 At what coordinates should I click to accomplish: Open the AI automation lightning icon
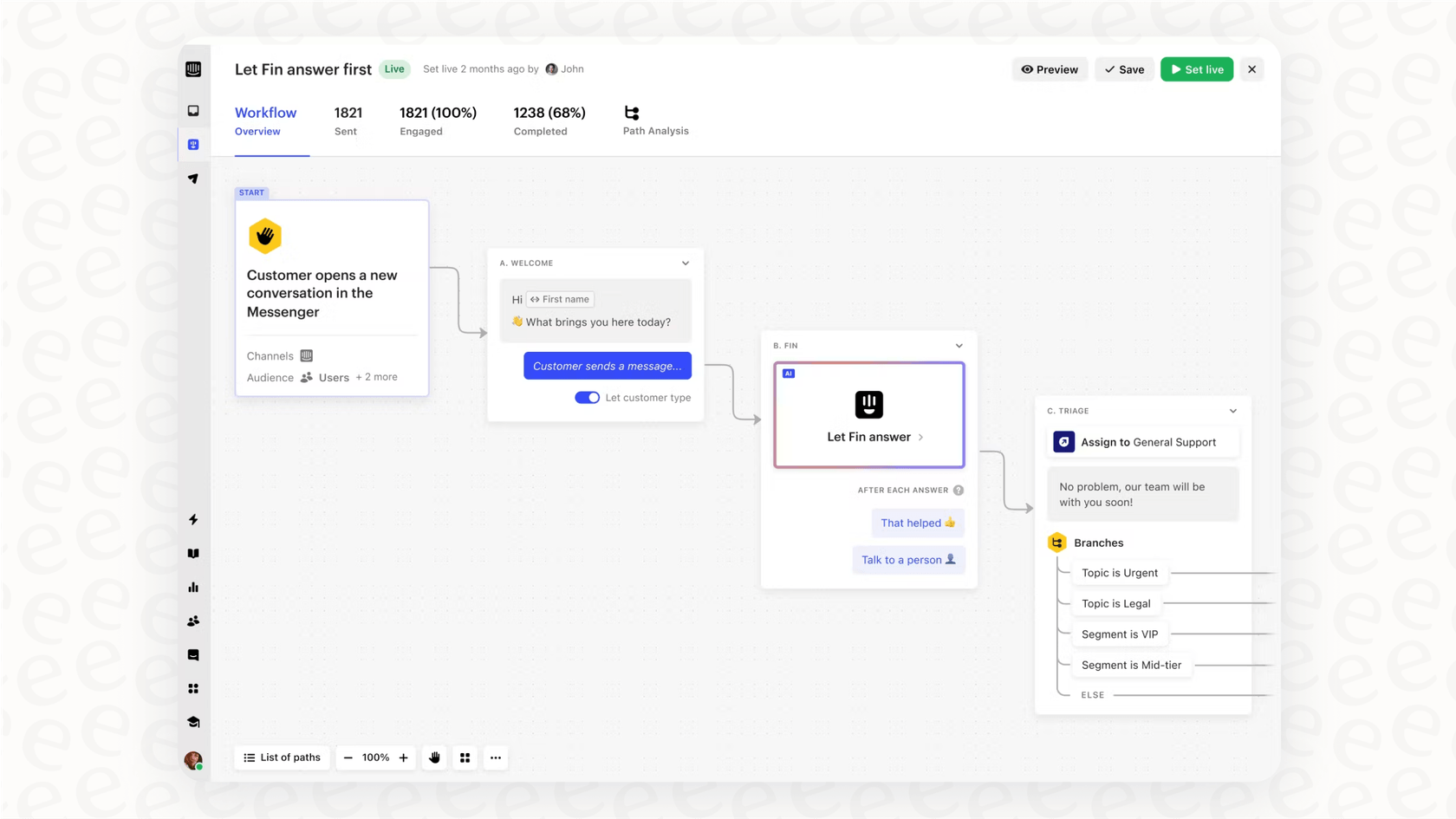(x=193, y=519)
